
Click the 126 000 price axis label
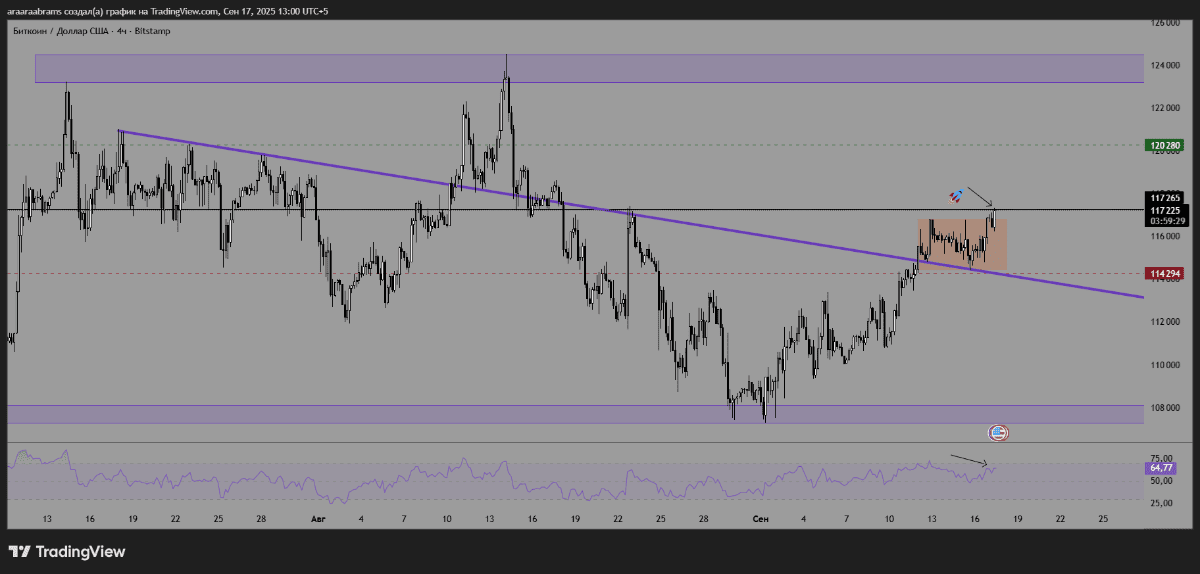1166,22
